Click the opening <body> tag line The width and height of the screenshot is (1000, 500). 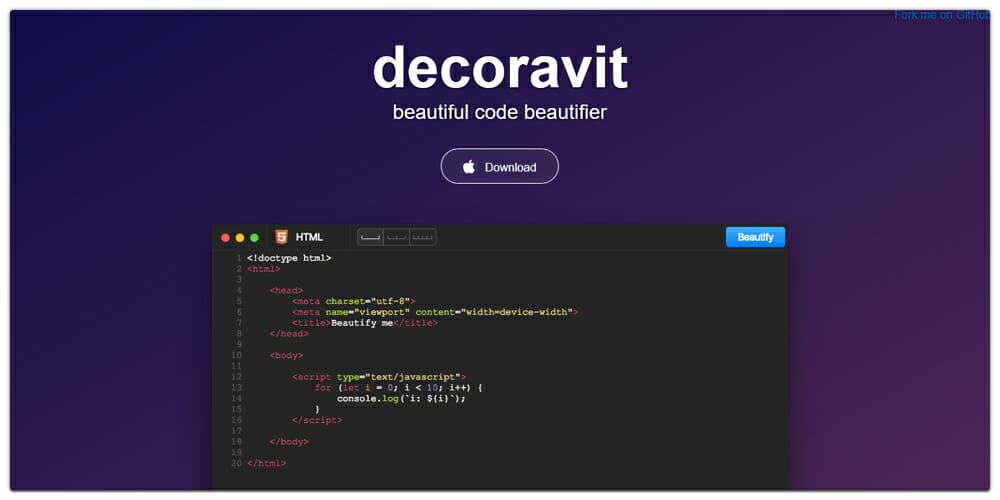(286, 355)
